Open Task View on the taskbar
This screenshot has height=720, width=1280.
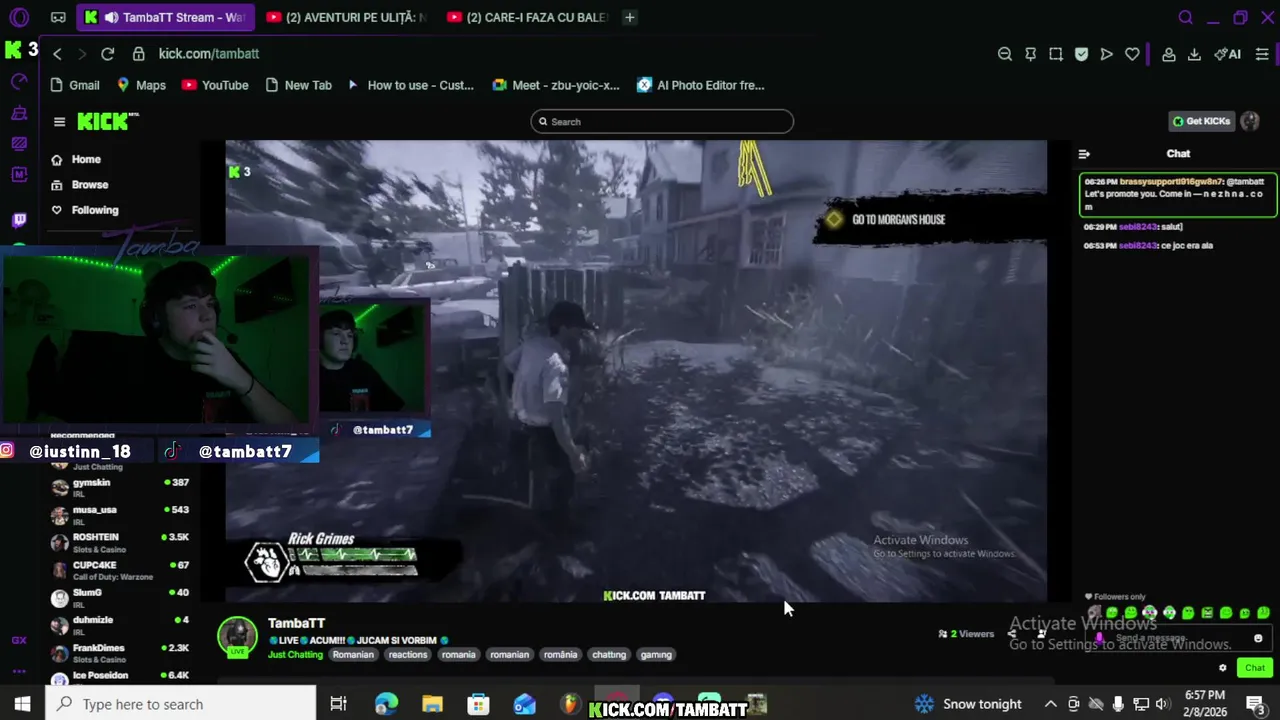click(x=338, y=704)
